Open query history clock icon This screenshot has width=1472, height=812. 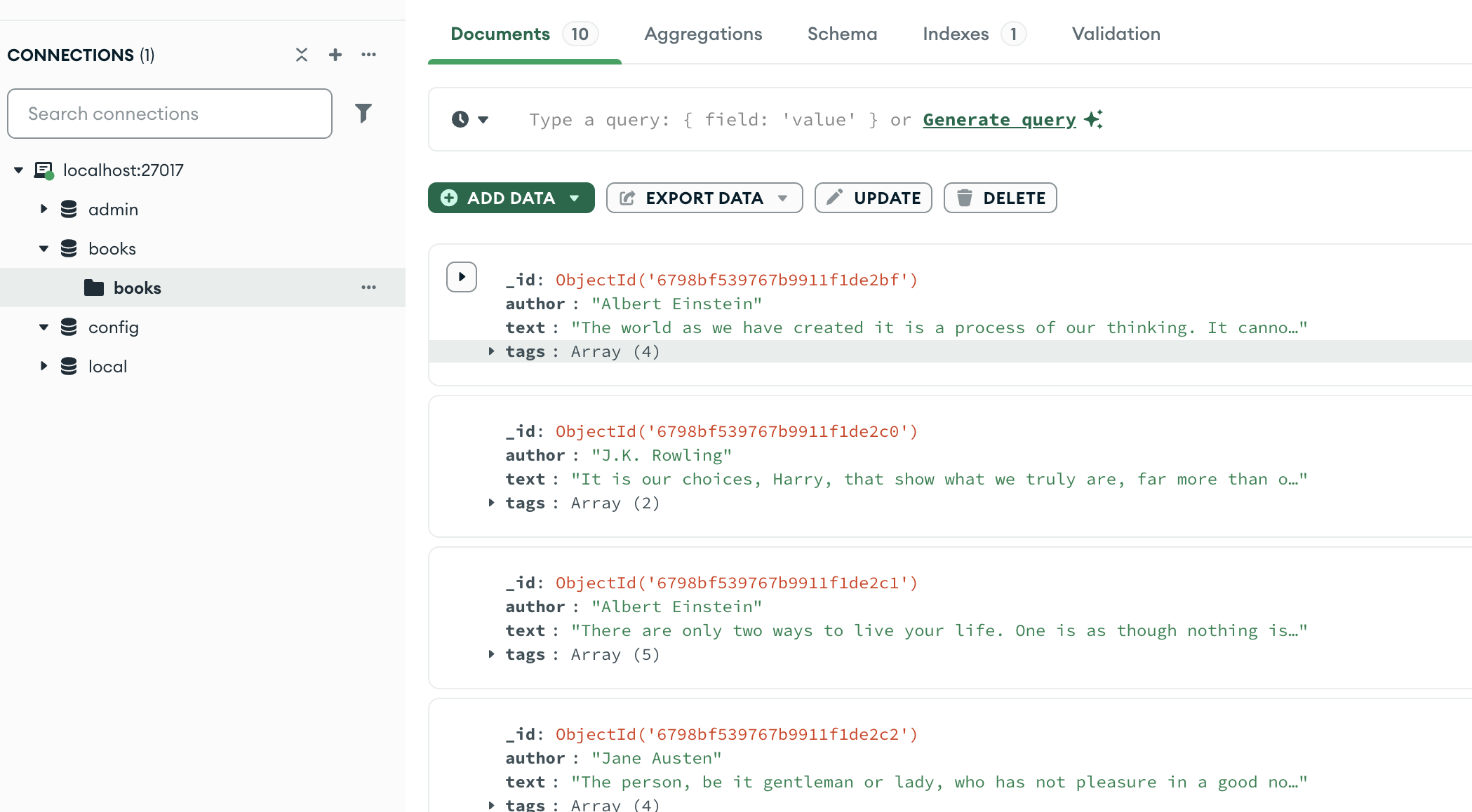(x=461, y=119)
